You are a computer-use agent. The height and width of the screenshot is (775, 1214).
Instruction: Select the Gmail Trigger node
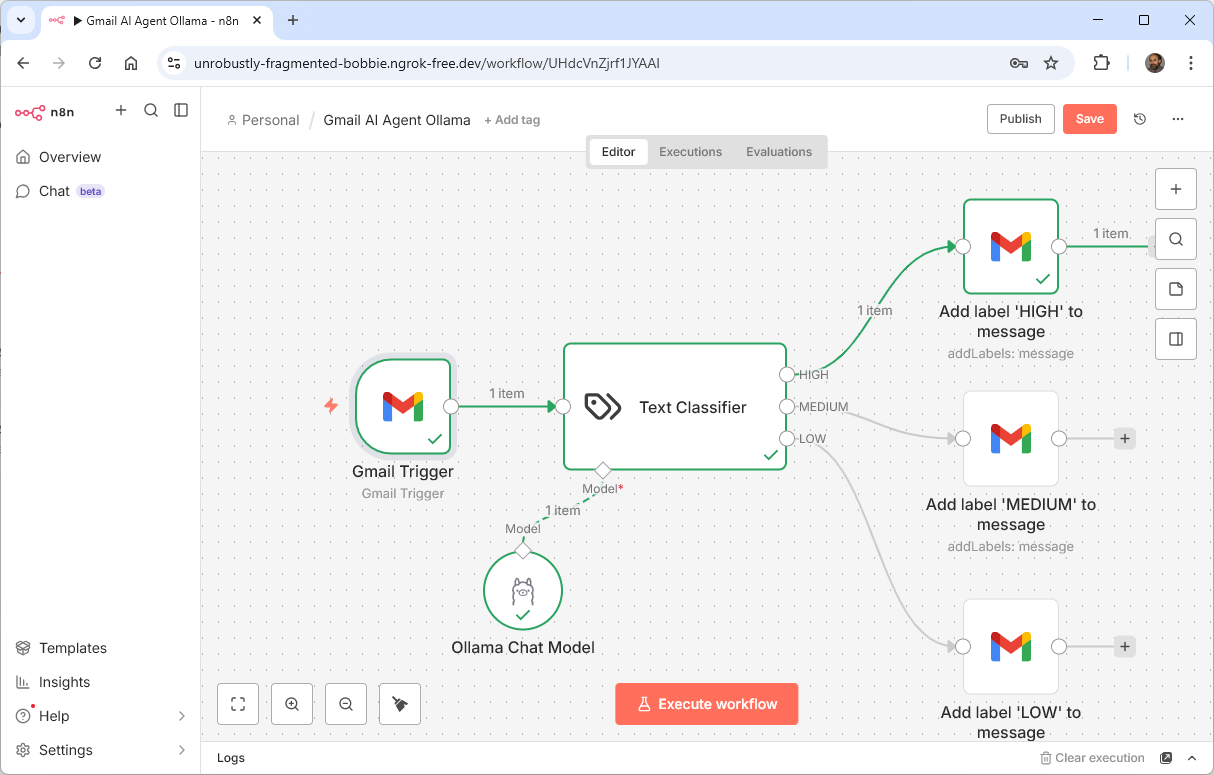coord(403,406)
